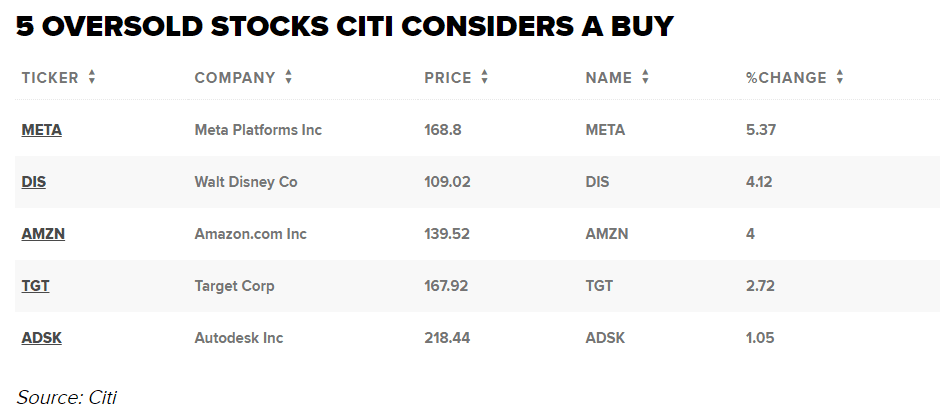The width and height of the screenshot is (941, 420).
Task: Click the COMPANY column header text
Action: click(x=235, y=78)
